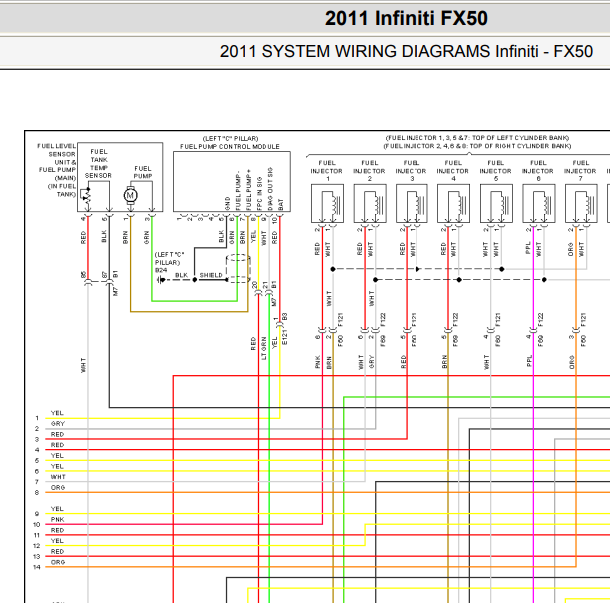Select the Fuel Injector 5 coil symbol
This screenshot has height=603, width=610.
(x=505, y=204)
